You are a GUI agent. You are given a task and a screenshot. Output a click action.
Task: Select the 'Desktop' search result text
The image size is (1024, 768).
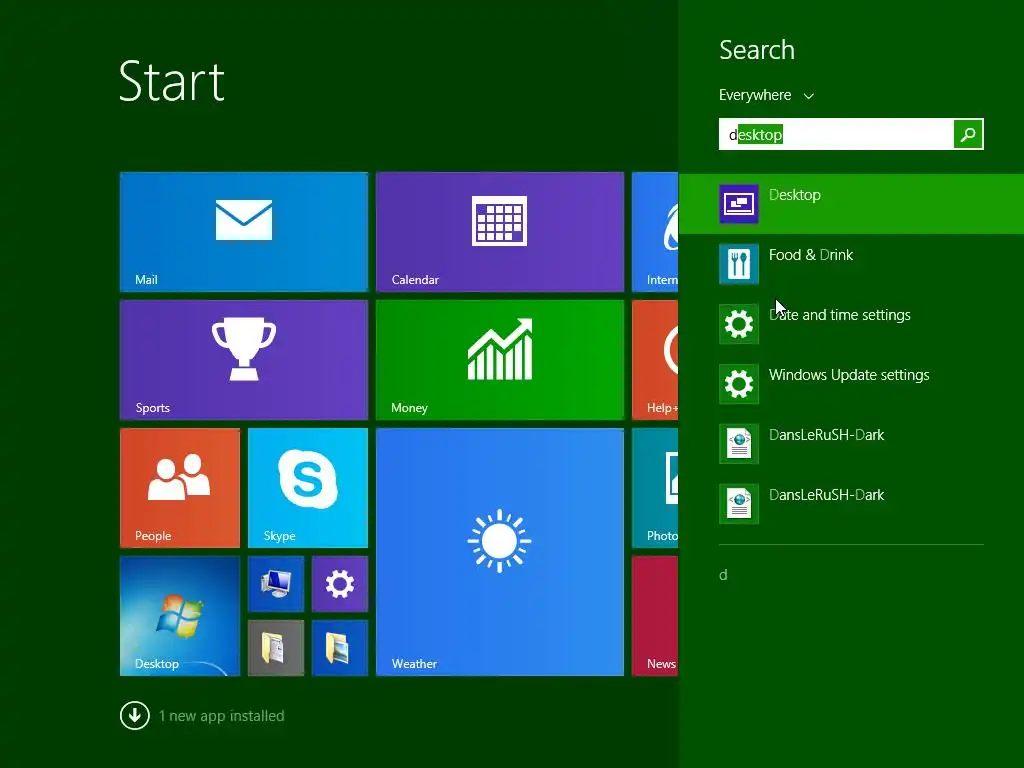(x=795, y=195)
